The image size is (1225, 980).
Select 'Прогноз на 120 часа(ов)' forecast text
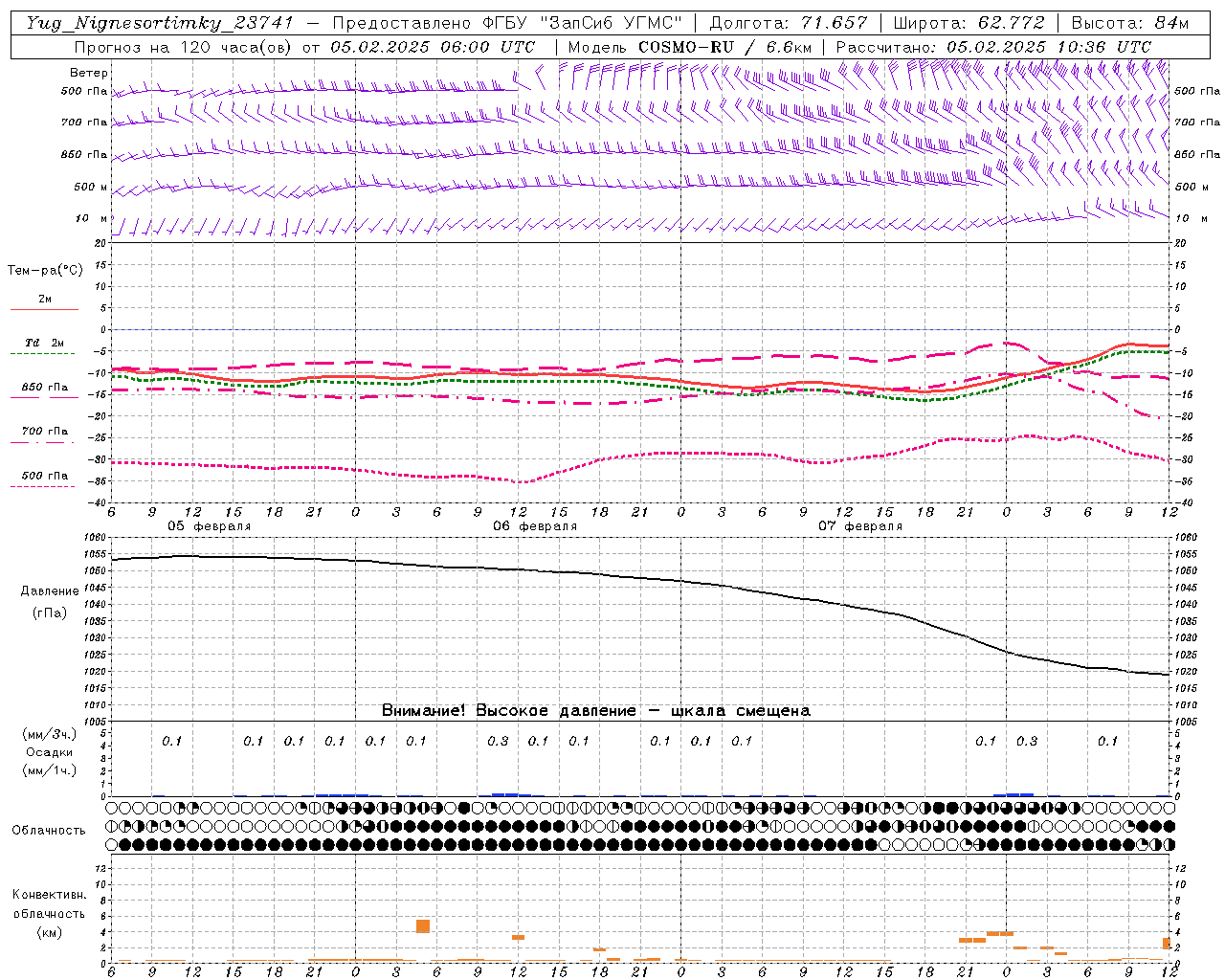click(184, 47)
